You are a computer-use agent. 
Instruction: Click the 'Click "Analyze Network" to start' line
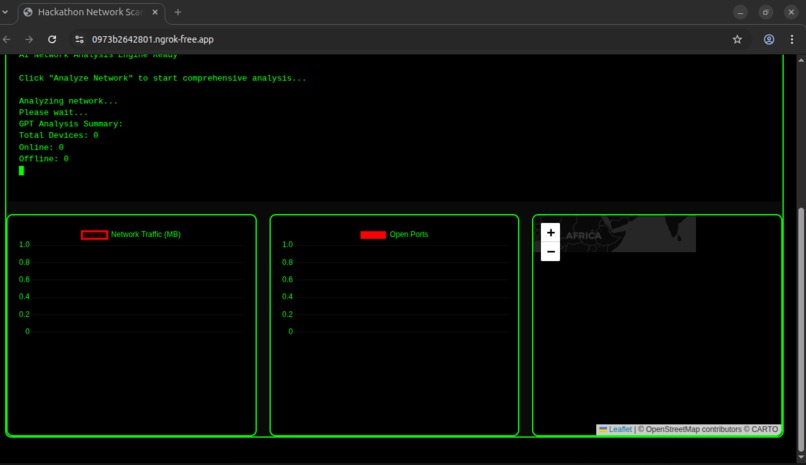pos(162,78)
